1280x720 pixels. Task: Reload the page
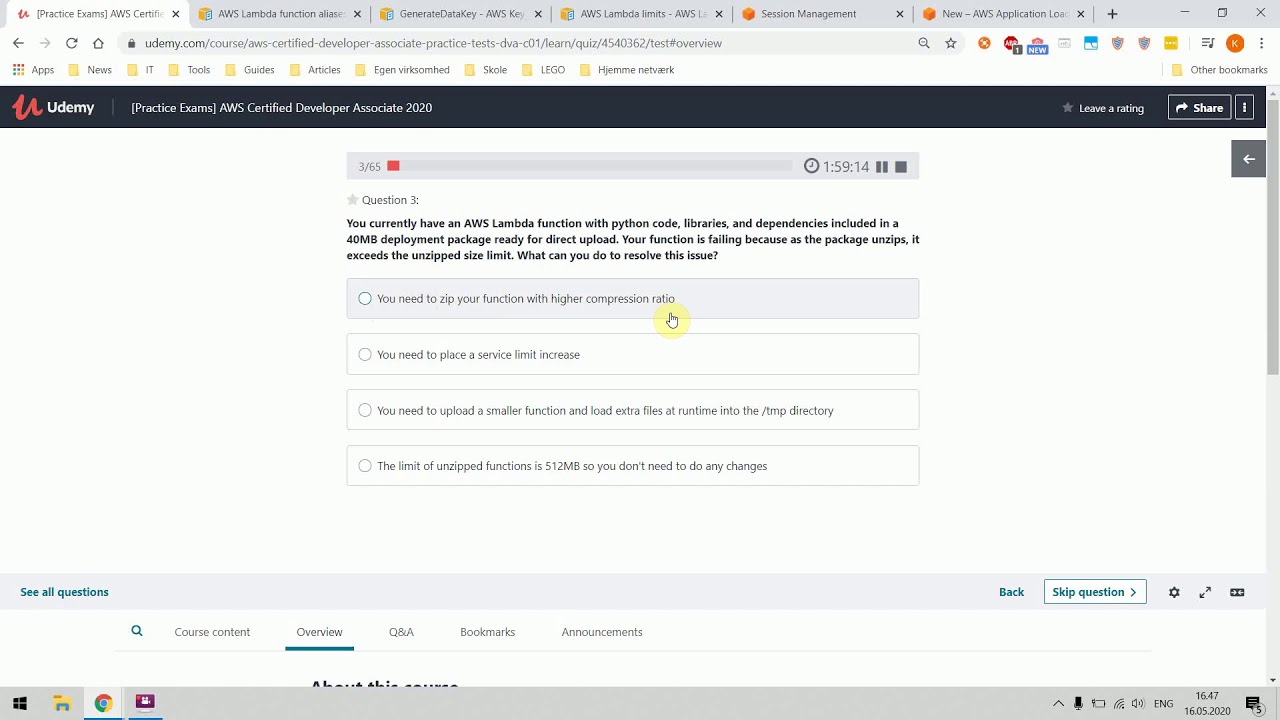click(71, 43)
